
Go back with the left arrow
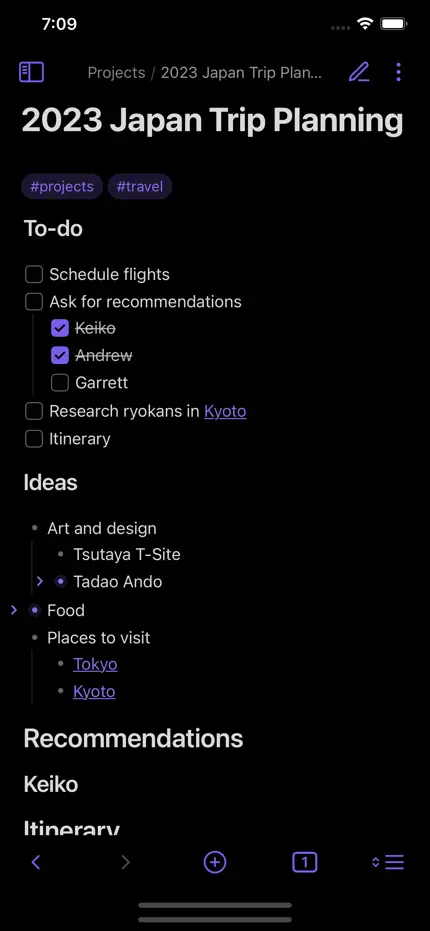coord(36,862)
